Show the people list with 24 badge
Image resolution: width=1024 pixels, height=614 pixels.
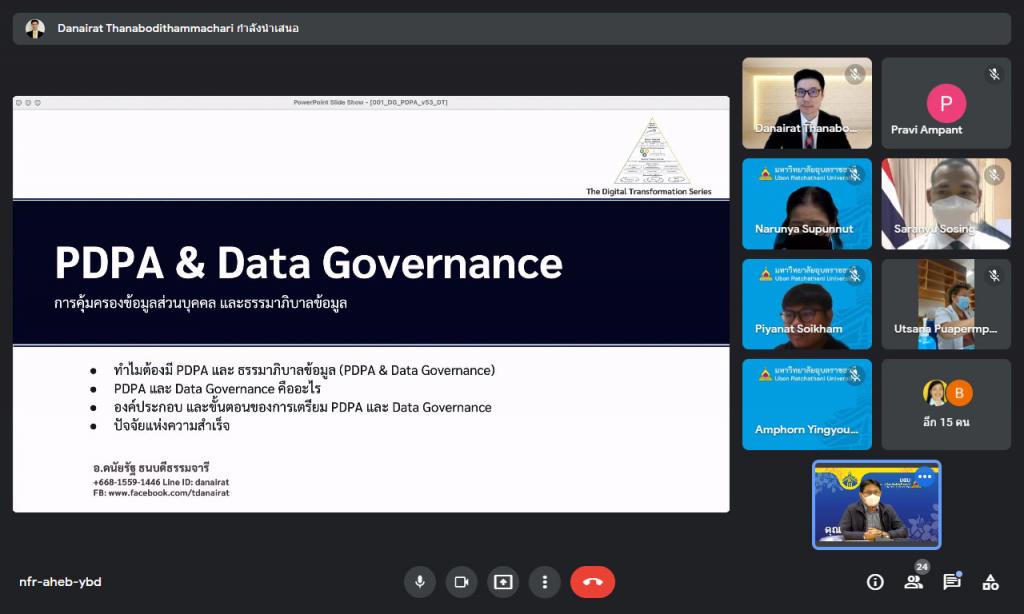coord(913,582)
